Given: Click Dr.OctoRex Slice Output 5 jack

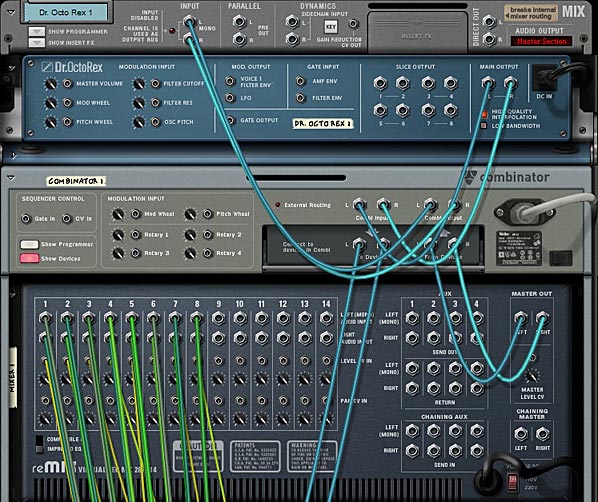Looking at the screenshot, I should [x=380, y=110].
